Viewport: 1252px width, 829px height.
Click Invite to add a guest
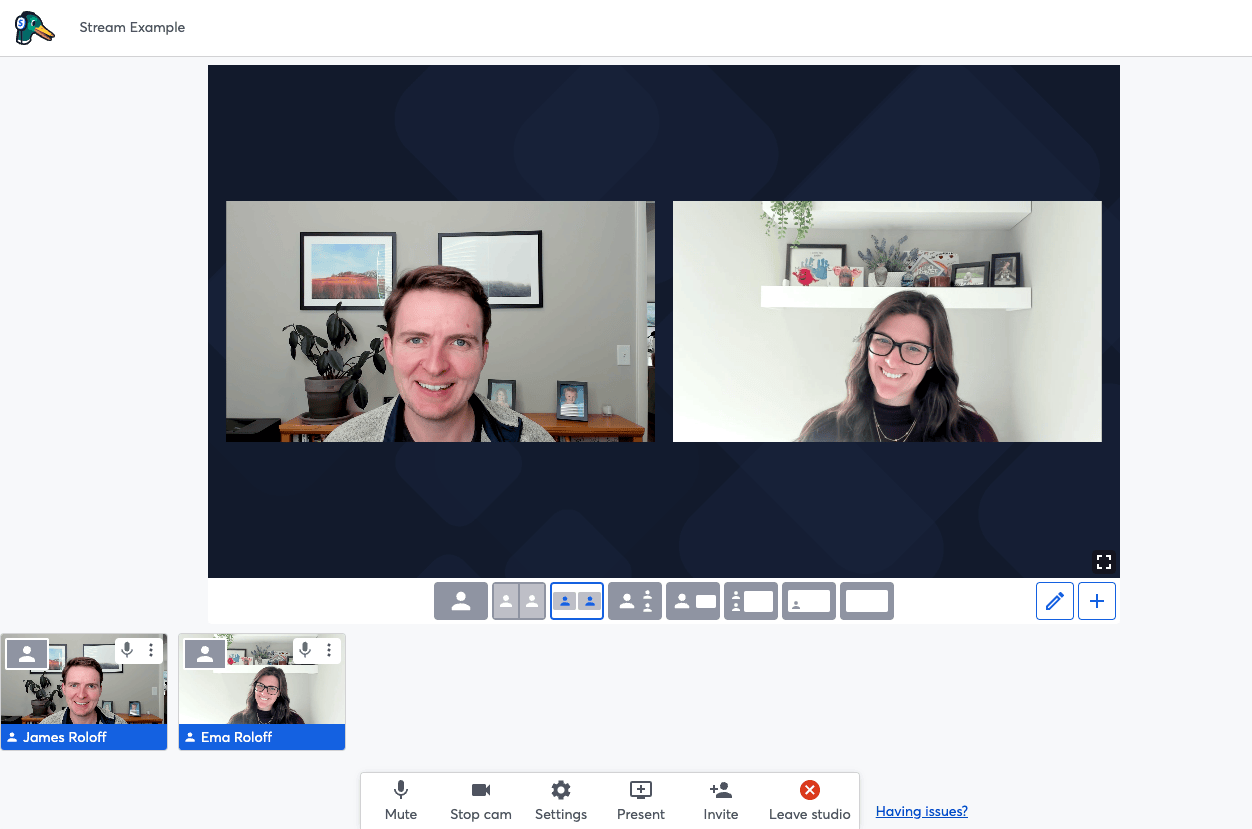721,801
